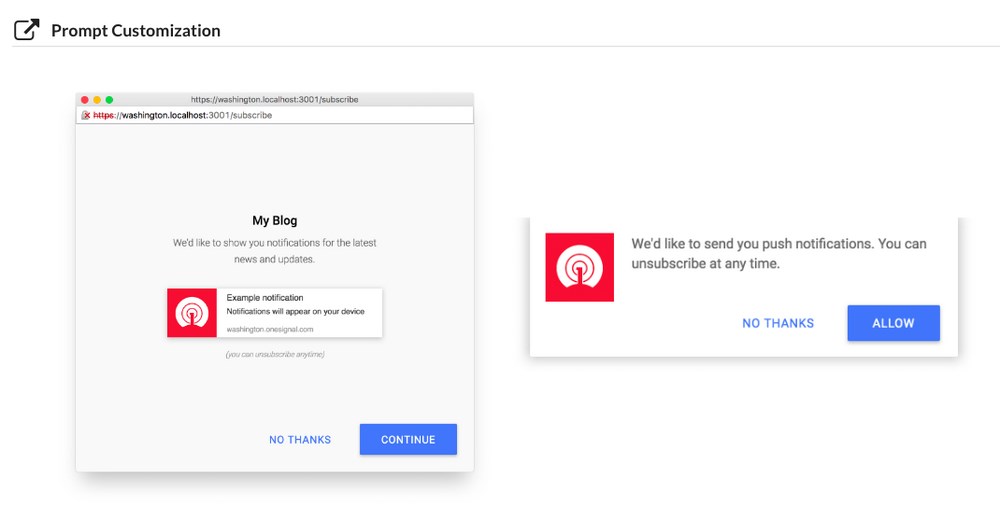This screenshot has width=1000, height=512.
Task: Click the CONTINUE button in popup window
Action: (408, 439)
